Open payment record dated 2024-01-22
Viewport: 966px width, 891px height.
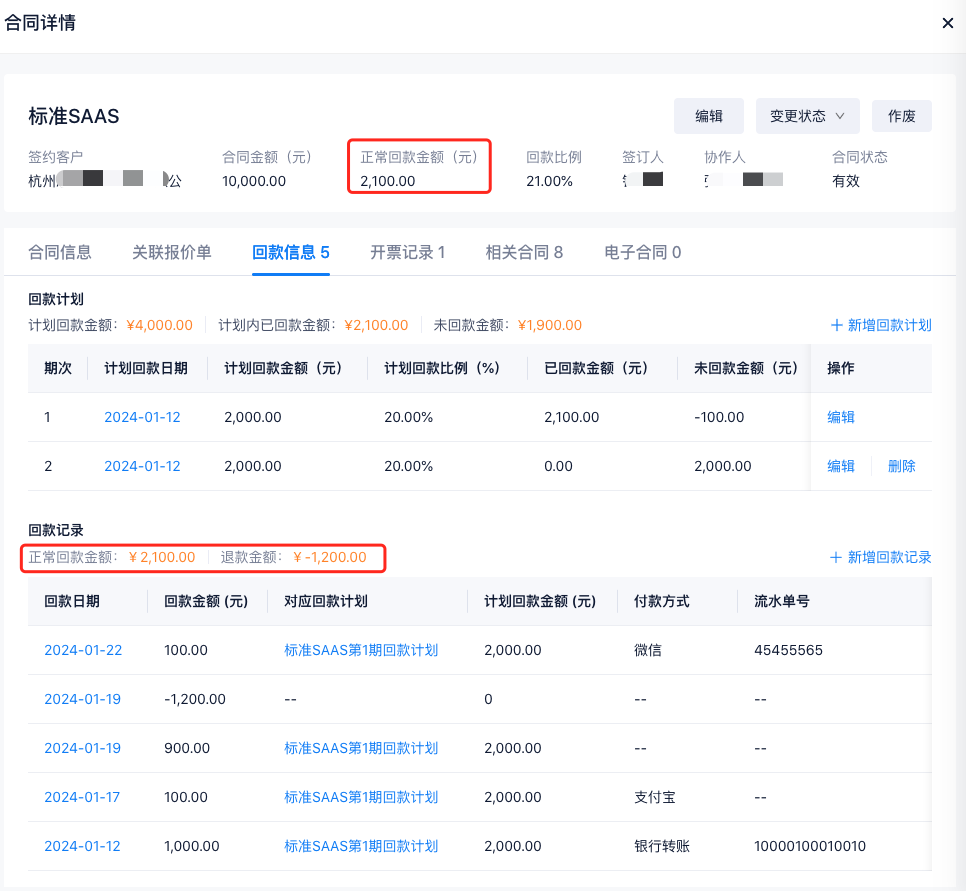pyautogui.click(x=83, y=650)
